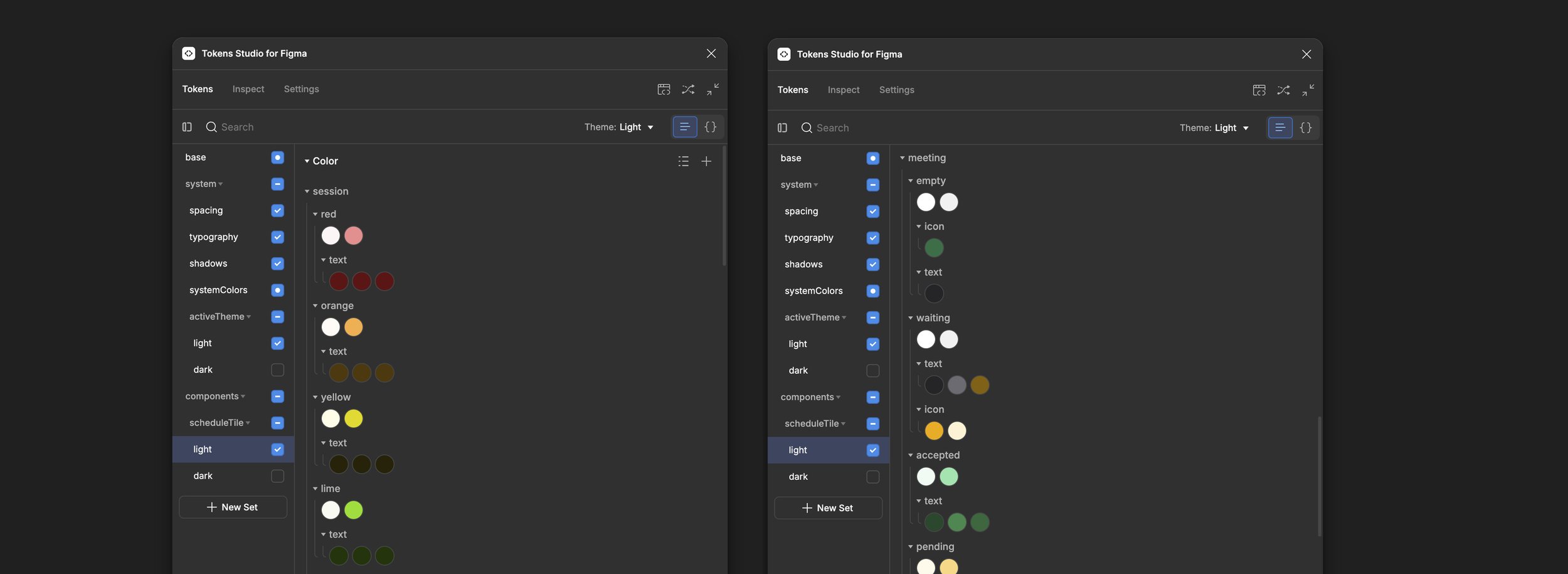Click shuffle/sync icon in left window
The height and width of the screenshot is (574, 1568).
click(688, 89)
